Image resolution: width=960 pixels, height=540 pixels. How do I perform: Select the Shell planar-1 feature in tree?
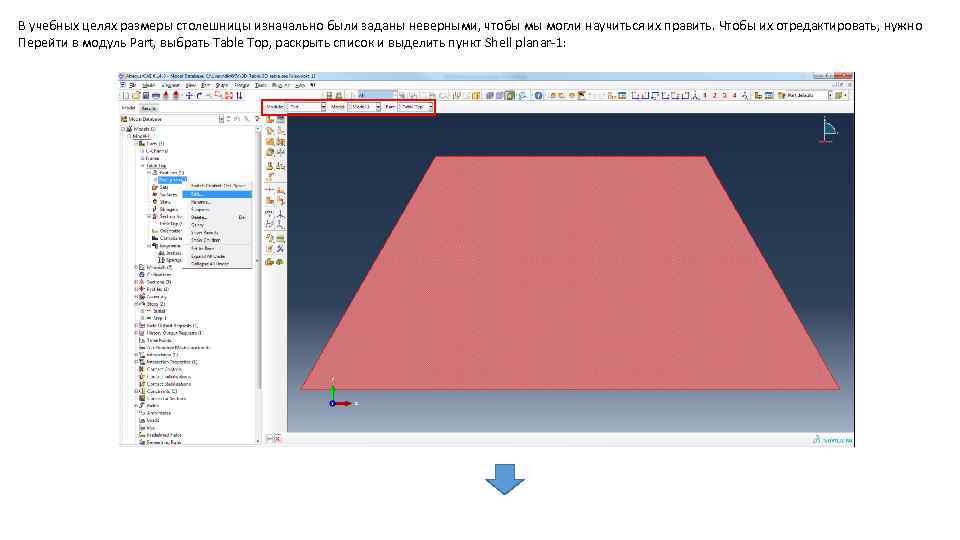tap(173, 179)
